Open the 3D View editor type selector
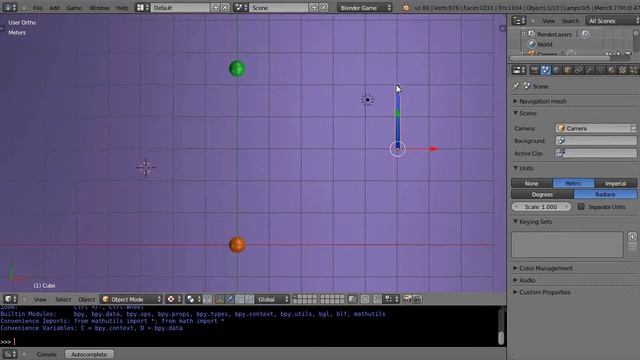The width and height of the screenshot is (640, 360). click(10, 299)
